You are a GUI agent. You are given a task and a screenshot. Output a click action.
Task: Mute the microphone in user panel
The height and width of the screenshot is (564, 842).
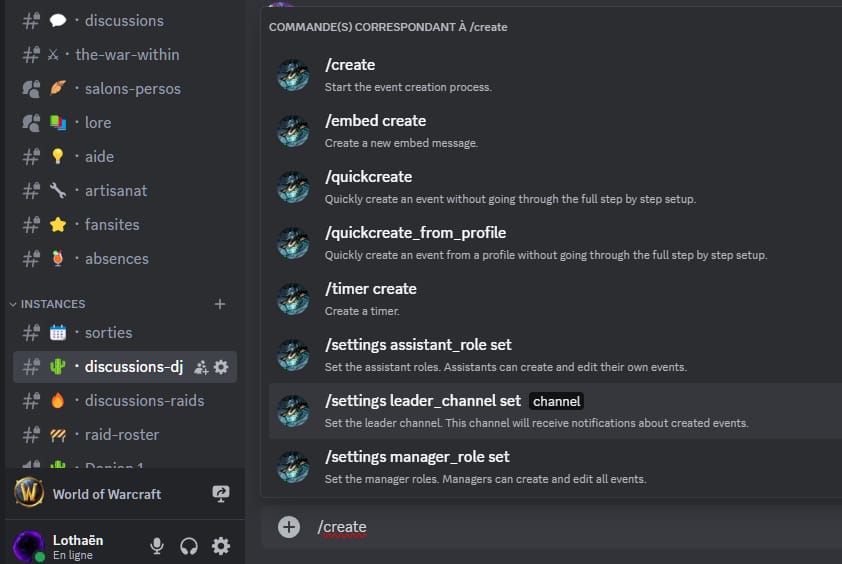(157, 546)
